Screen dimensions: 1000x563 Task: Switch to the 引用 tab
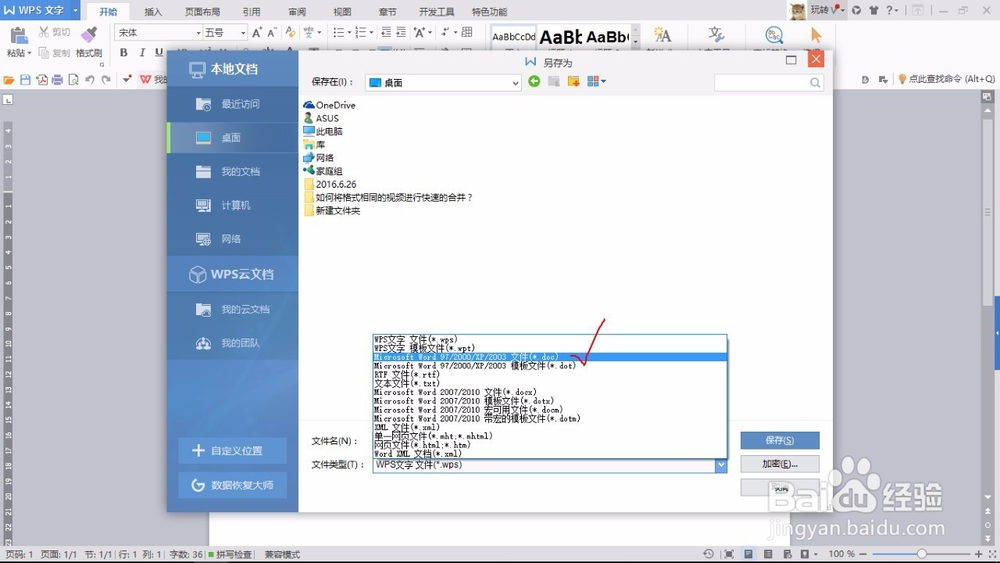[x=251, y=11]
